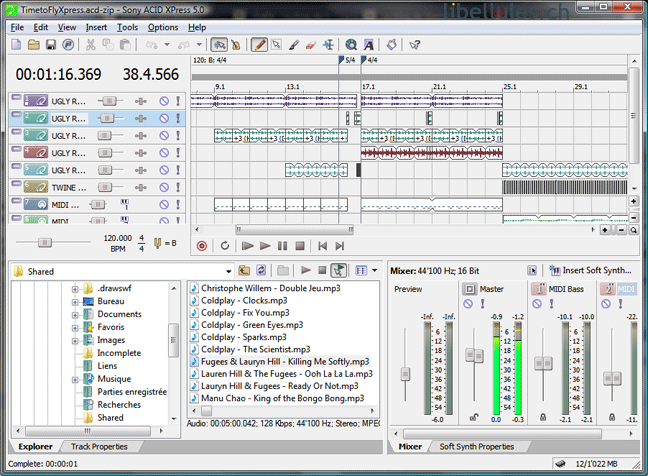Click the Copy icon in the toolbar

(108, 45)
